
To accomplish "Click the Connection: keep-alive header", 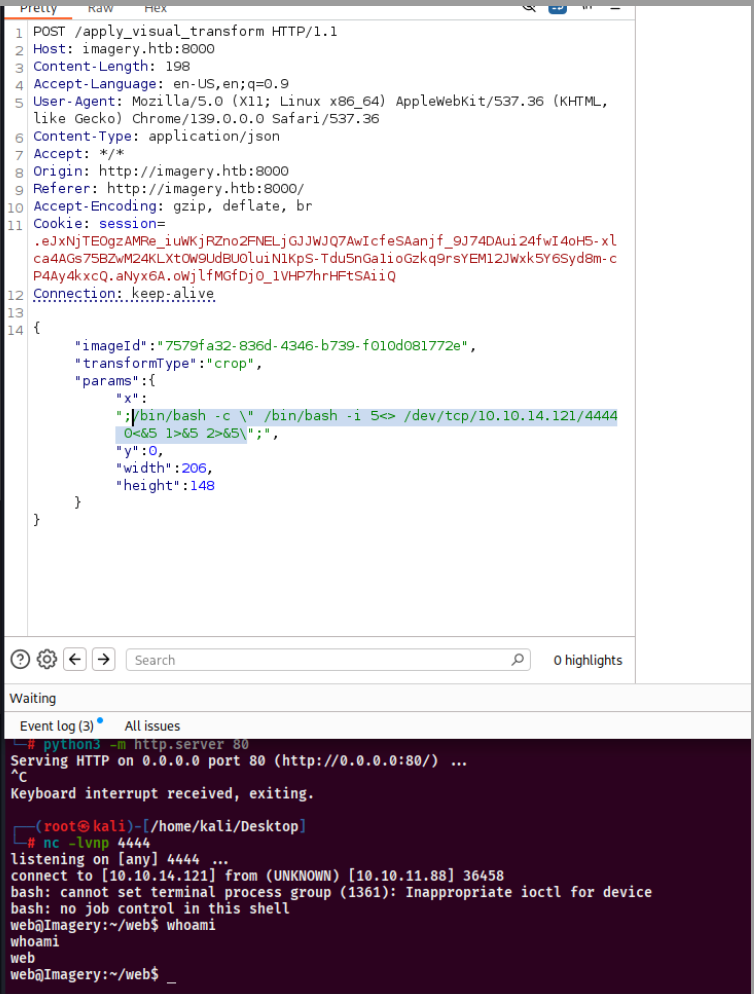I will point(124,294).
